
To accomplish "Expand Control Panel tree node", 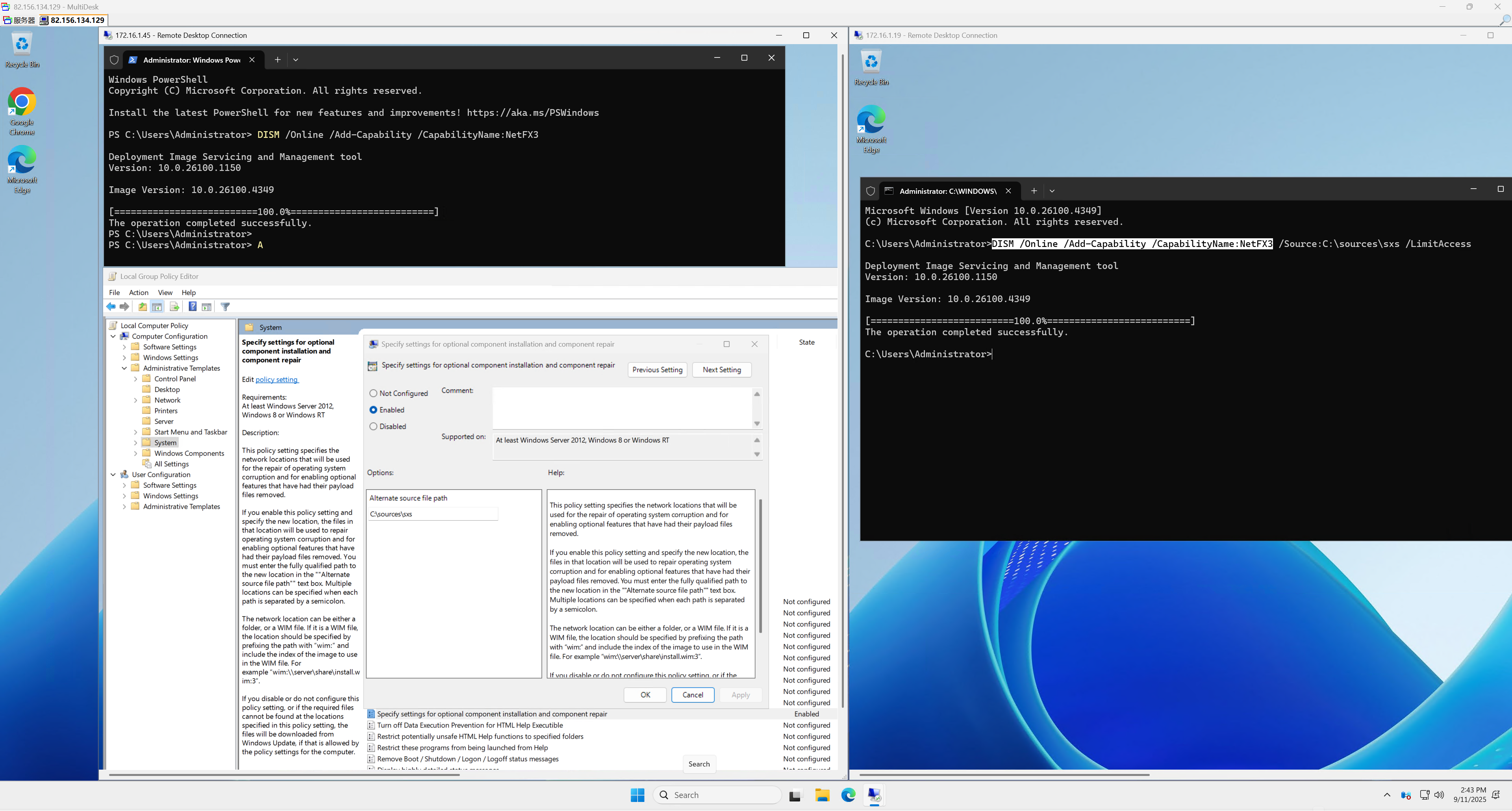I will [135, 379].
